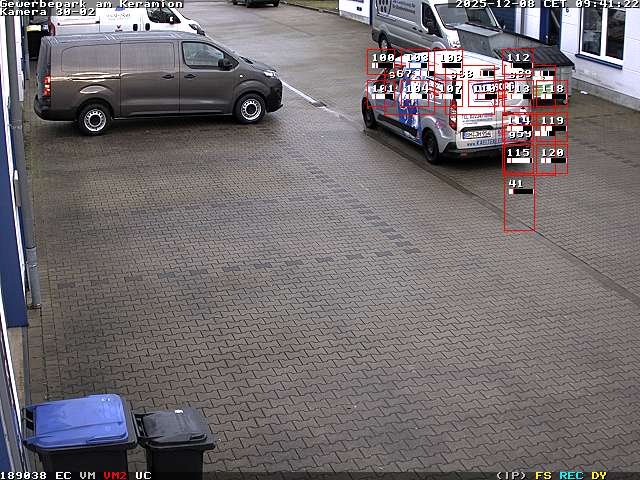640x480 pixels.
Task: Click the 189038 counter at bottom left
Action: point(24,475)
